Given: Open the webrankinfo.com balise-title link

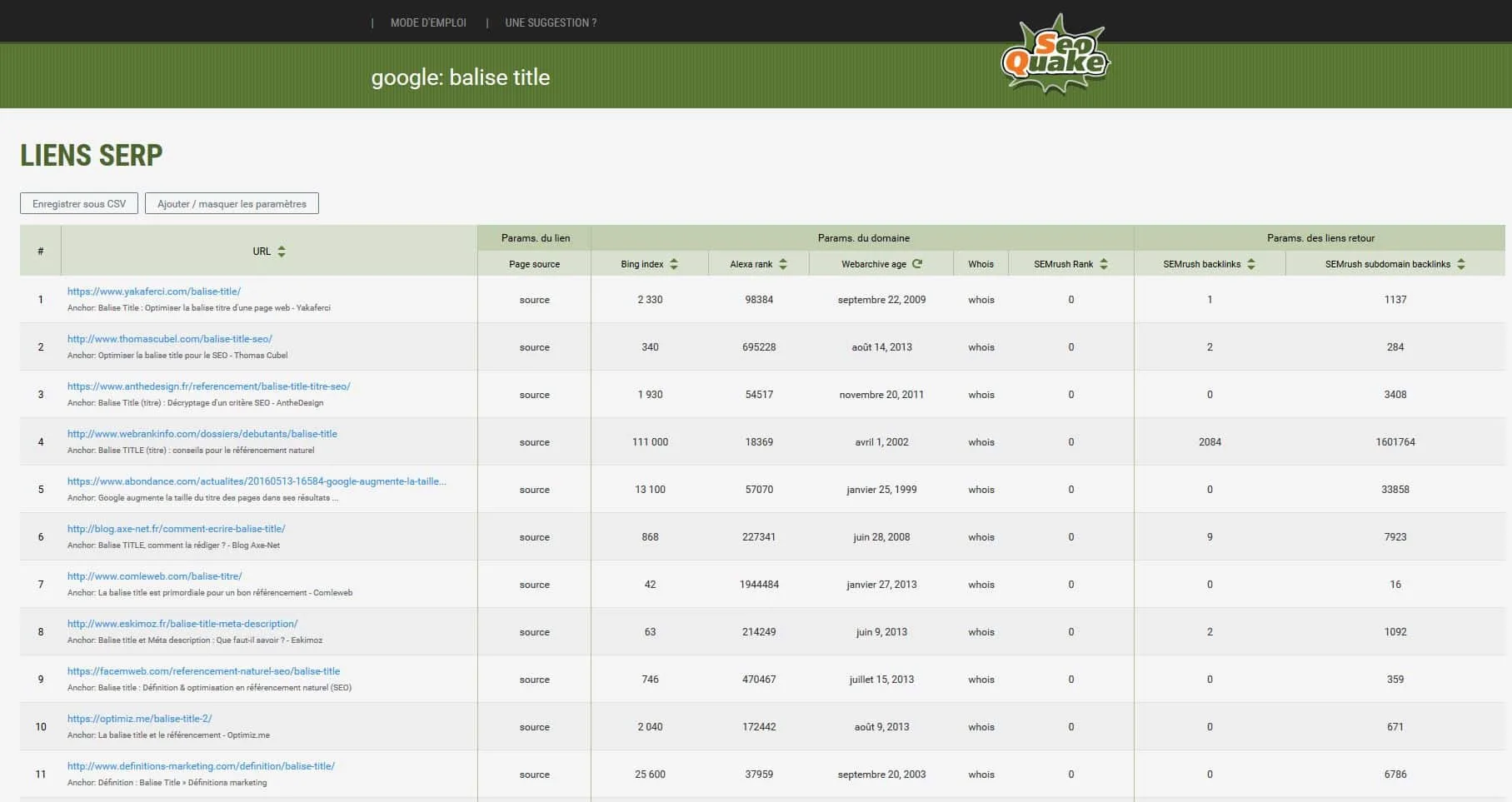Looking at the screenshot, I should coord(202,434).
